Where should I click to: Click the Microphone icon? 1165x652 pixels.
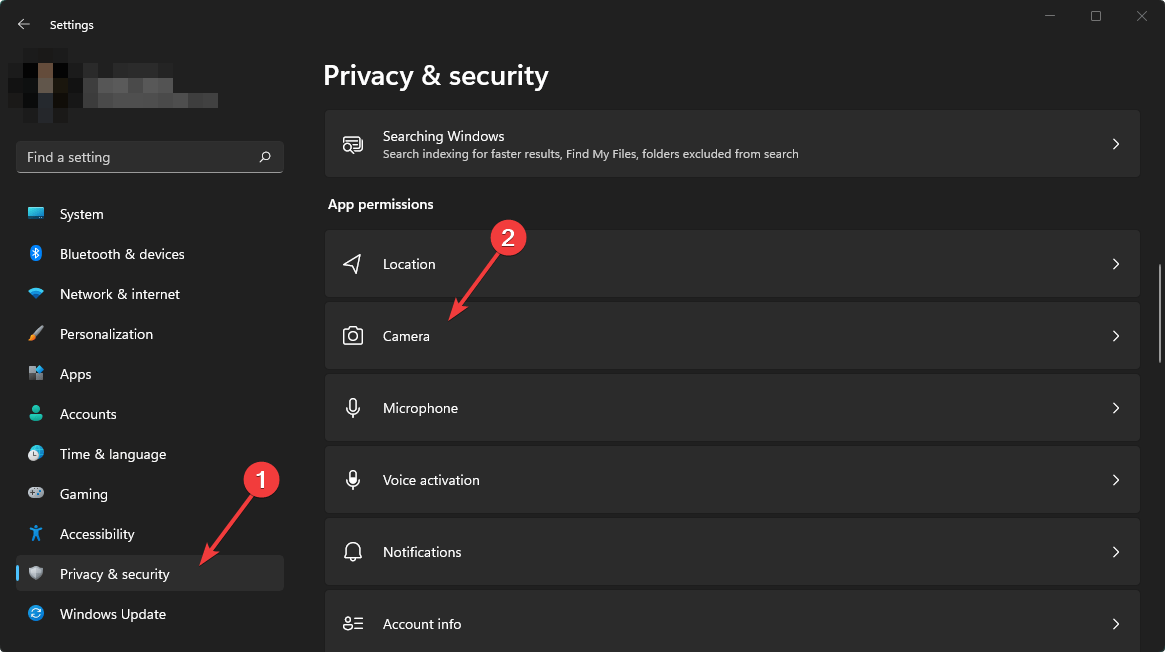[x=352, y=407]
